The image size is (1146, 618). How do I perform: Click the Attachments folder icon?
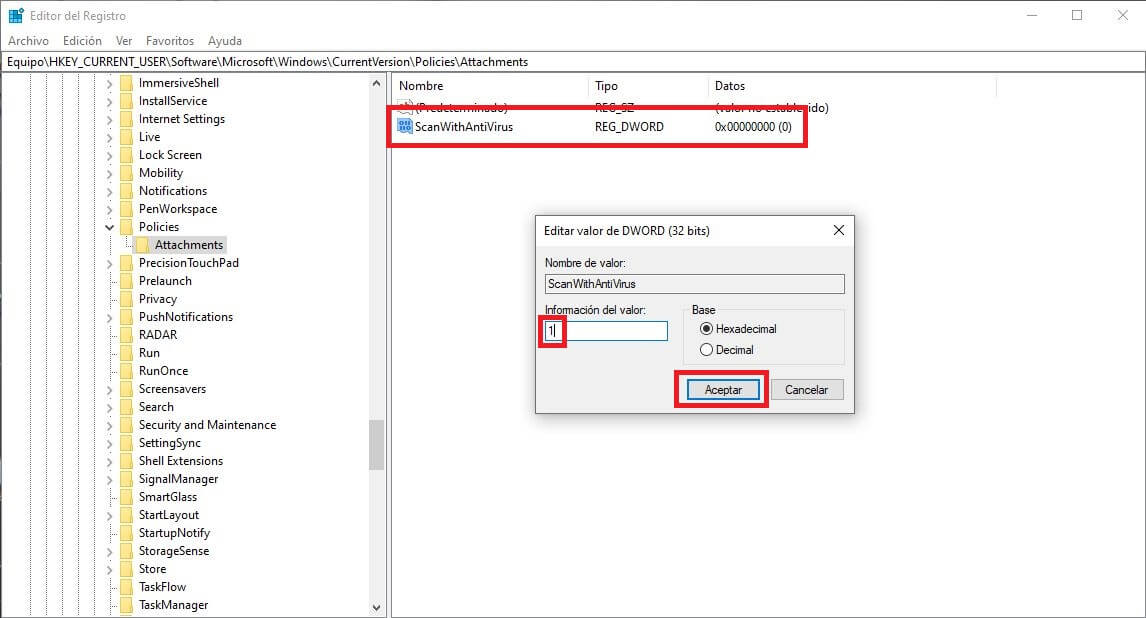(x=142, y=245)
